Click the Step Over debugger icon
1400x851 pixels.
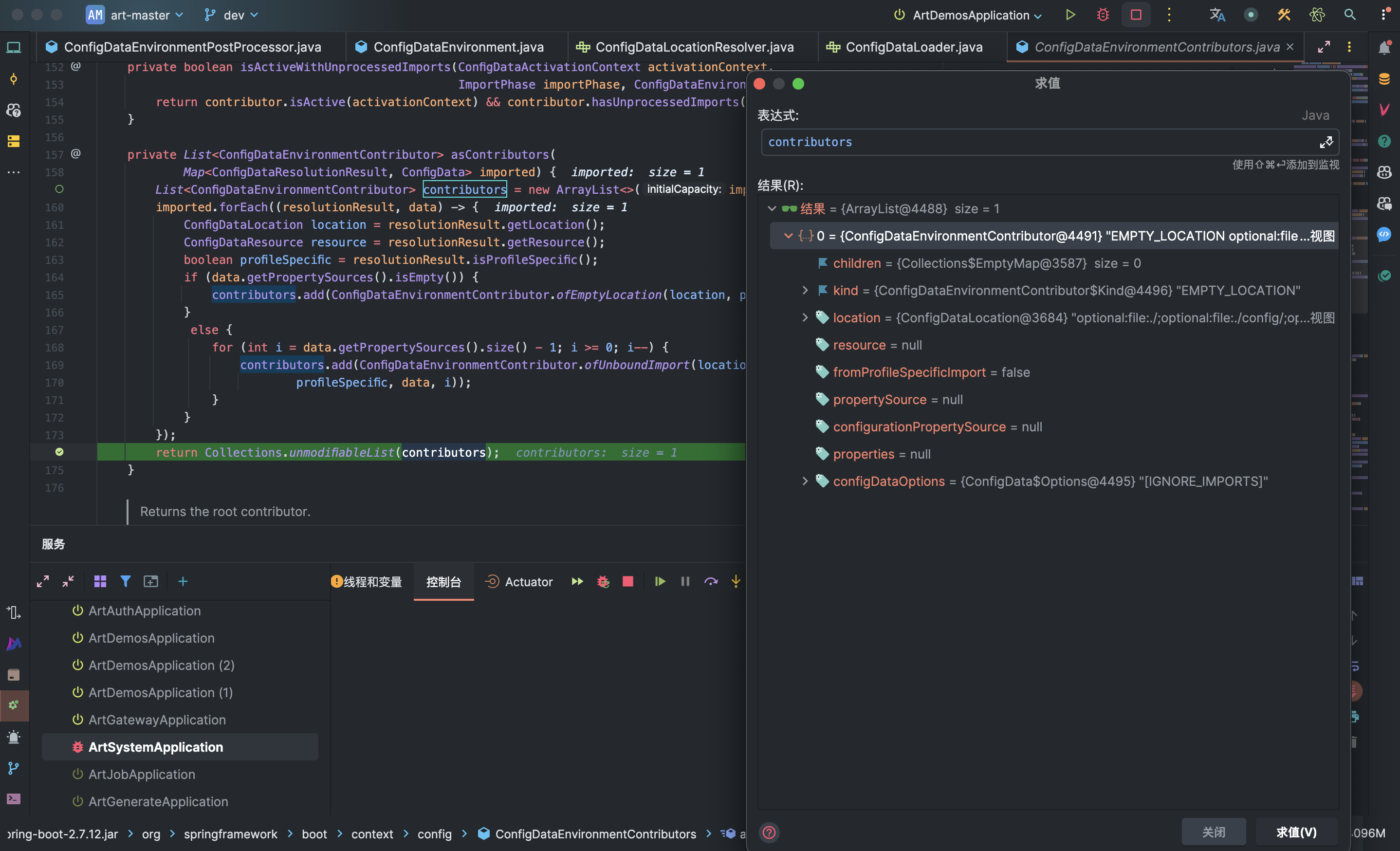(x=710, y=581)
